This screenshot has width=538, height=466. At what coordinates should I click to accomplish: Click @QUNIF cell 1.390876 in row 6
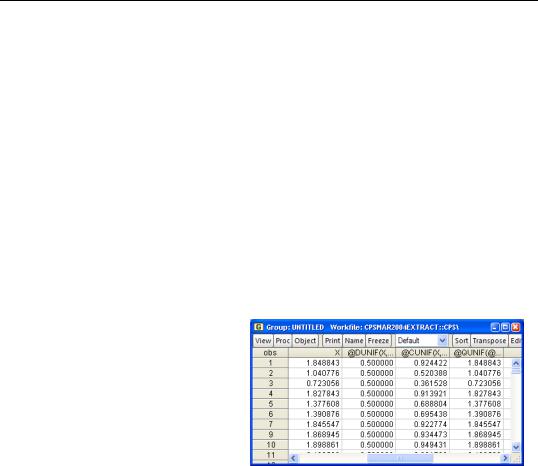(x=477, y=414)
